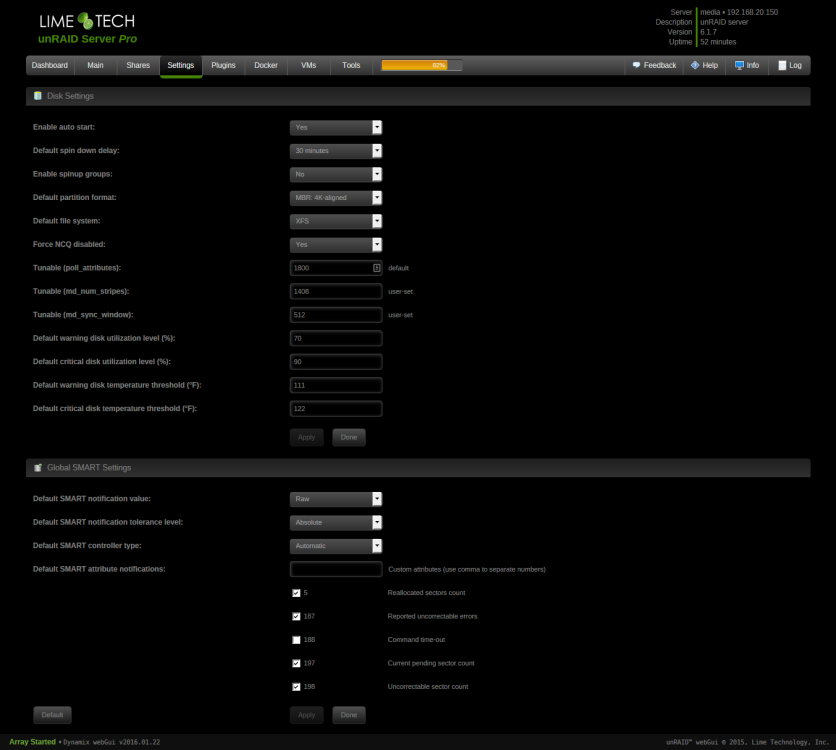Screen dimensions: 836x750
Task: Open Default SMART notification value dropdown
Action: point(336,499)
